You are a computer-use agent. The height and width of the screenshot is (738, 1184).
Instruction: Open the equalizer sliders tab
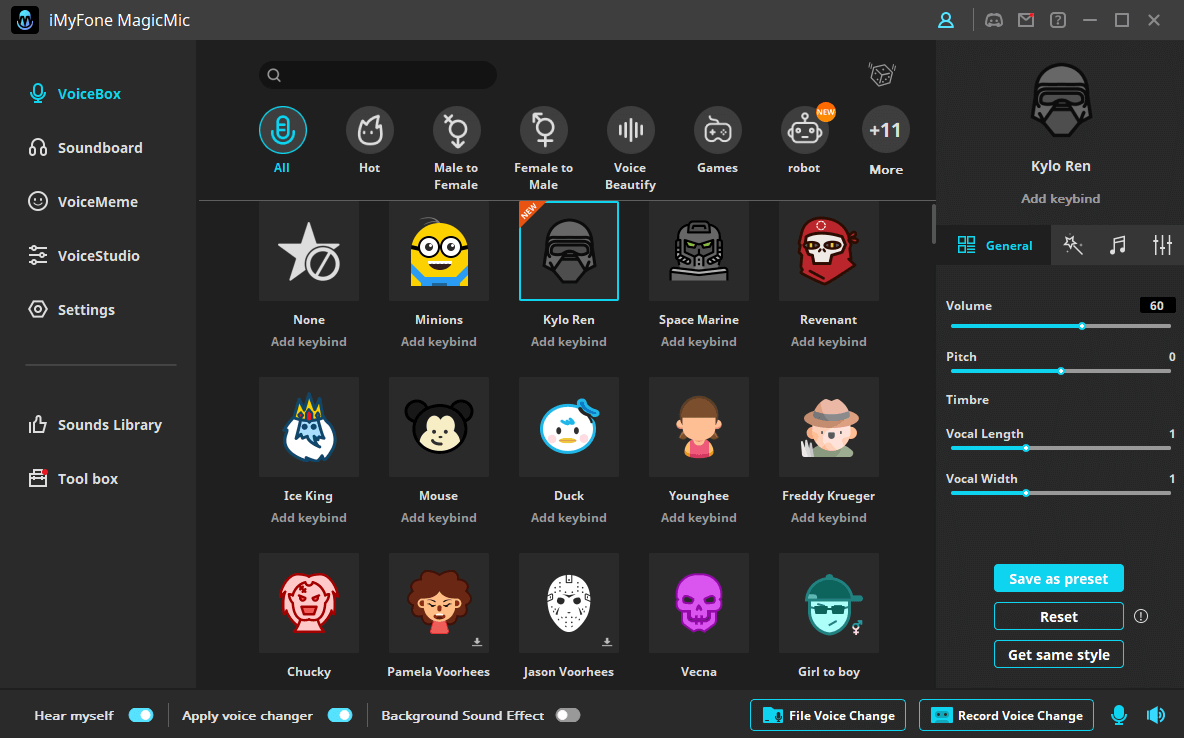1162,245
